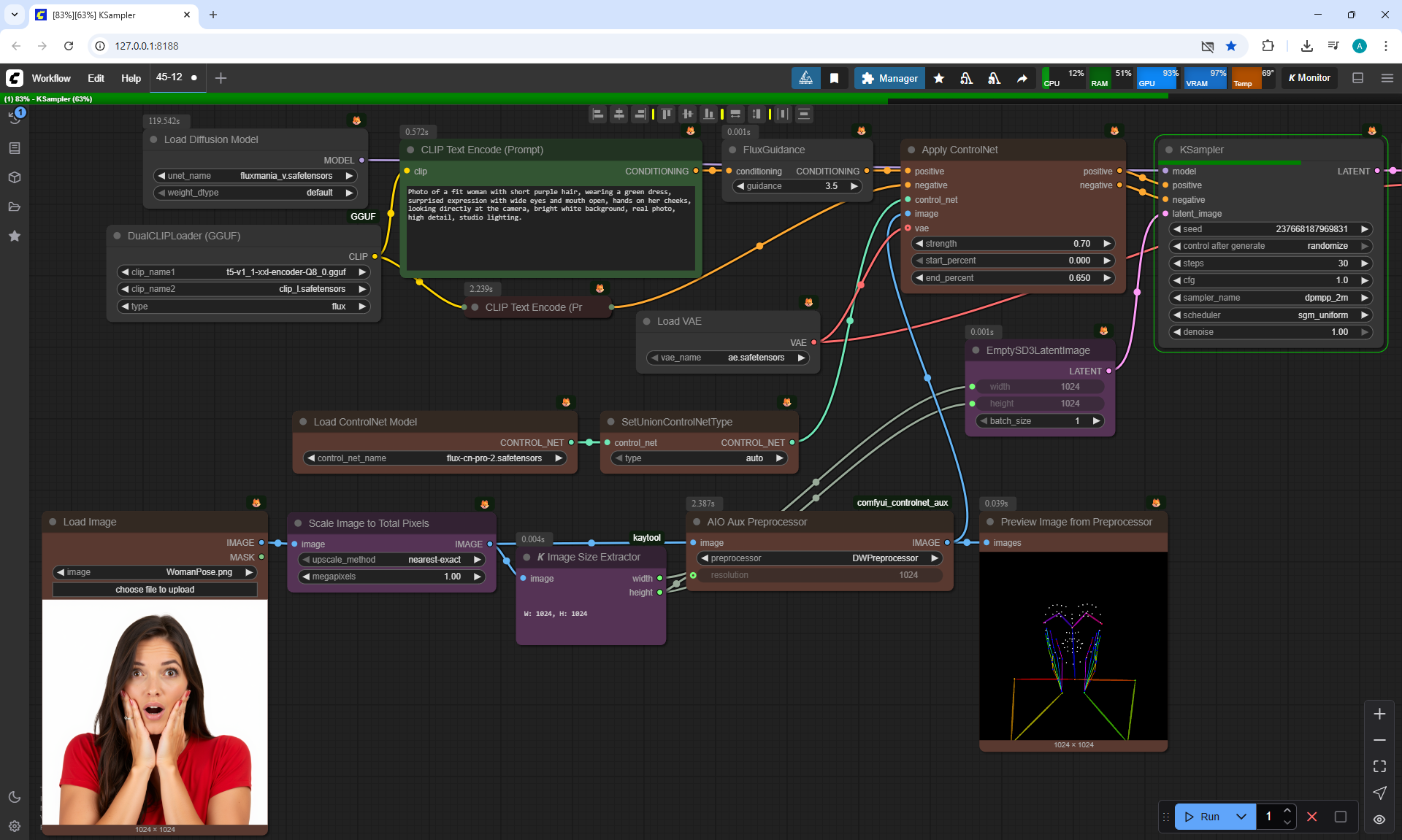Adjust ControlNet strength 0.70 slider
1402x840 pixels.
point(1013,244)
